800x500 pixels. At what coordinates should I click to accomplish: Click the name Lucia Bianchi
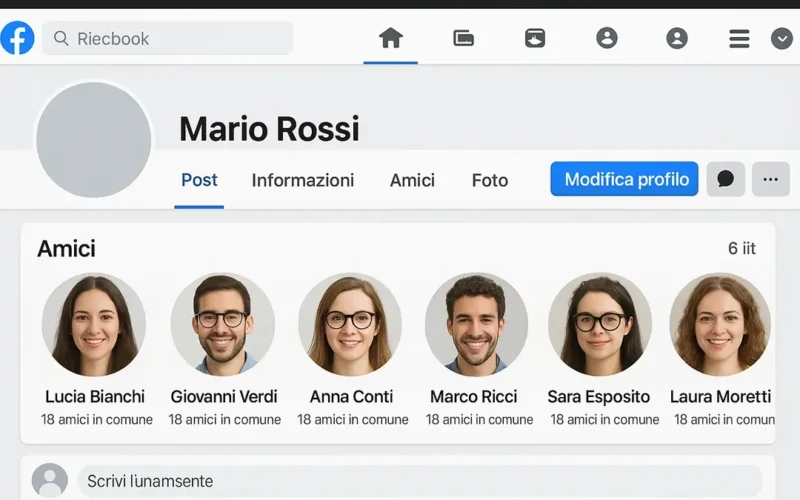point(95,396)
